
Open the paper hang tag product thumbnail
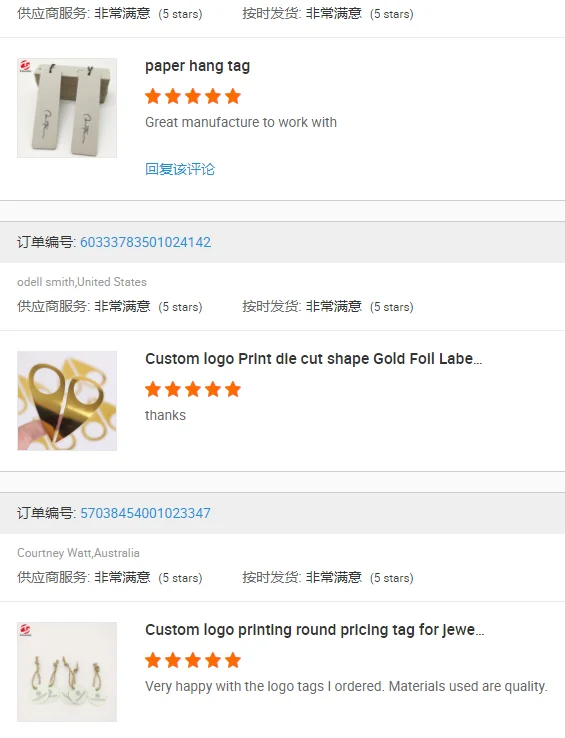point(67,108)
